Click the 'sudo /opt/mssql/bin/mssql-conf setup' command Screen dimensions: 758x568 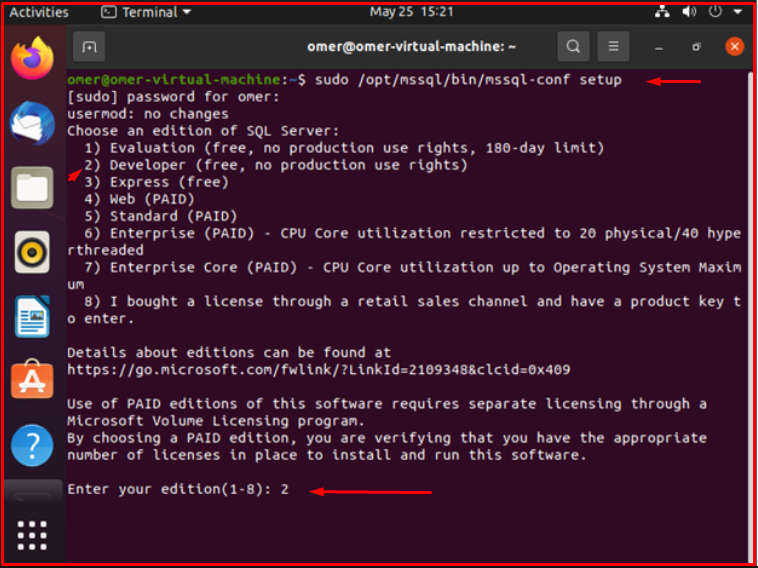point(468,80)
